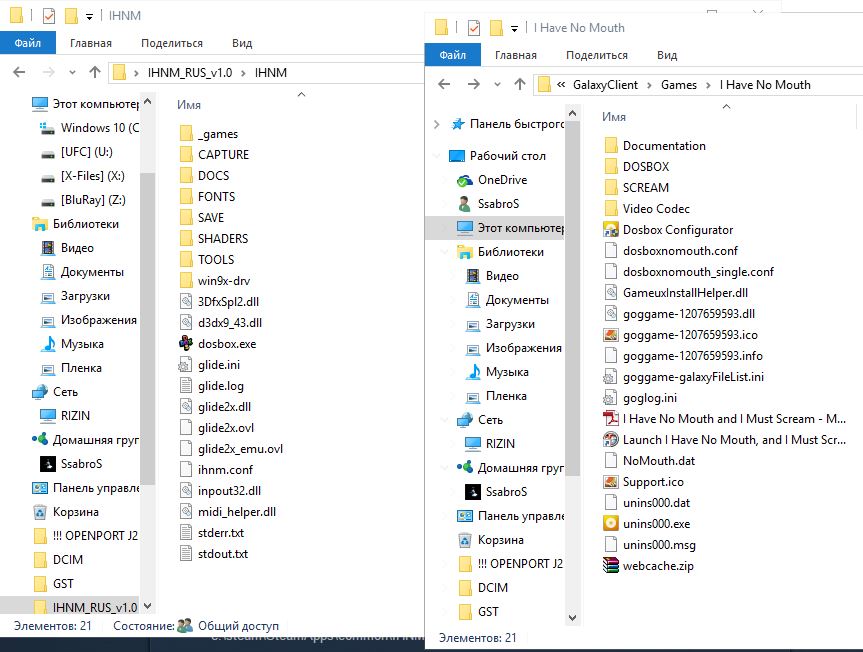The width and height of the screenshot is (863, 652).
Task: Select goglog.ini file icon
Action: [x=610, y=398]
